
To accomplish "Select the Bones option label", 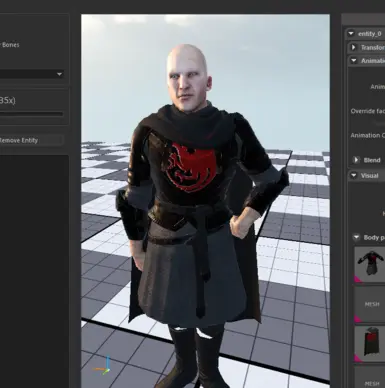I will pyautogui.click(x=10, y=45).
